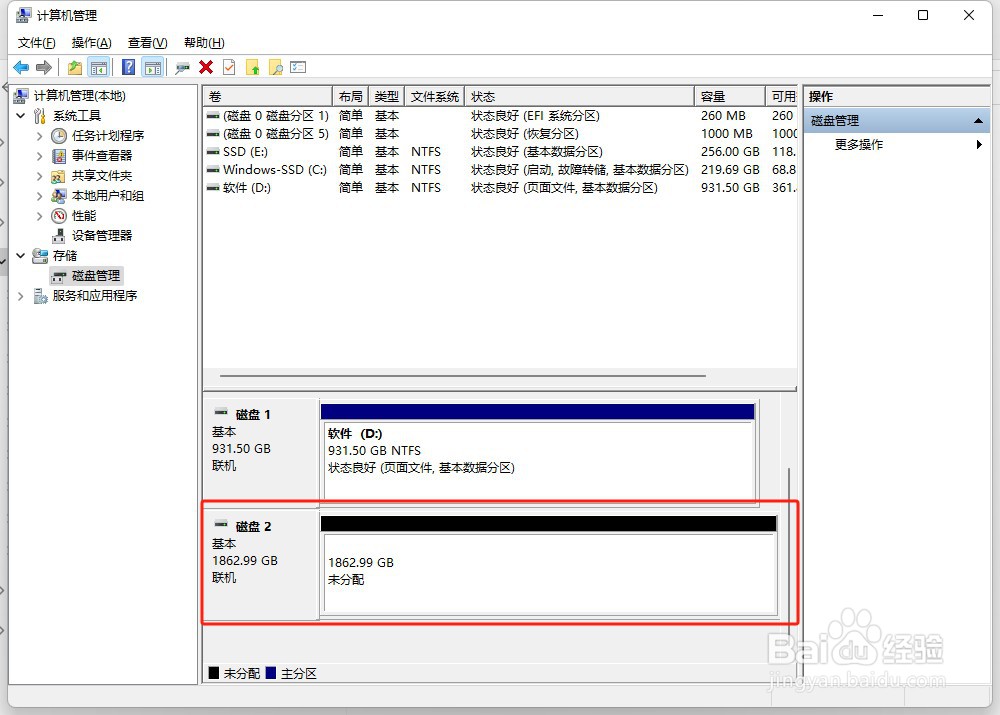Open the 查看(V) menu
The height and width of the screenshot is (715, 1000).
146,42
